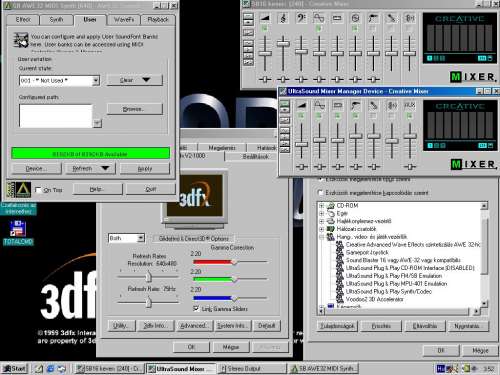Open the Windows Start menu

(15, 368)
